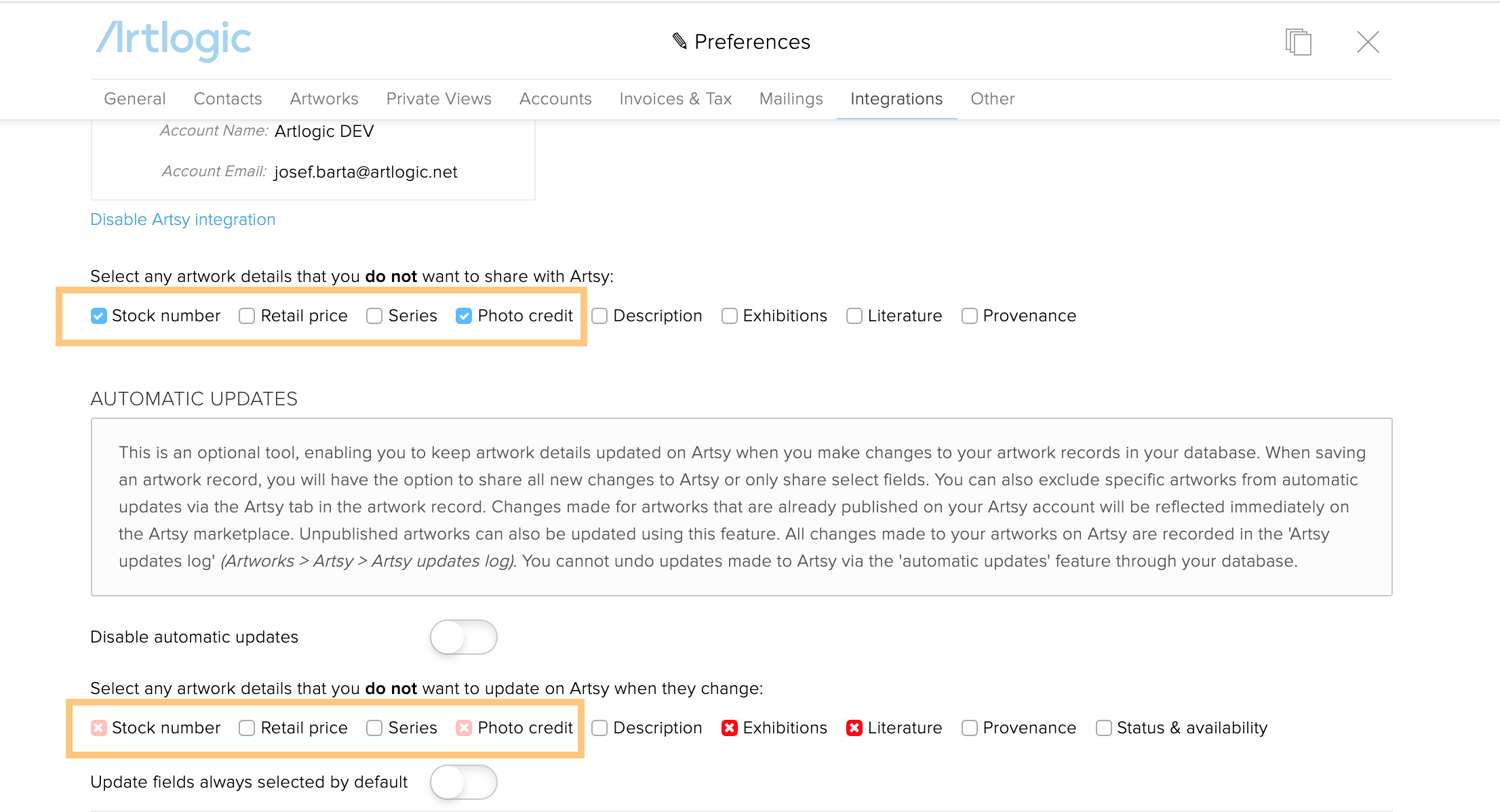Switch to the Mailings tab
Image resolution: width=1500 pixels, height=812 pixels.
tap(791, 99)
